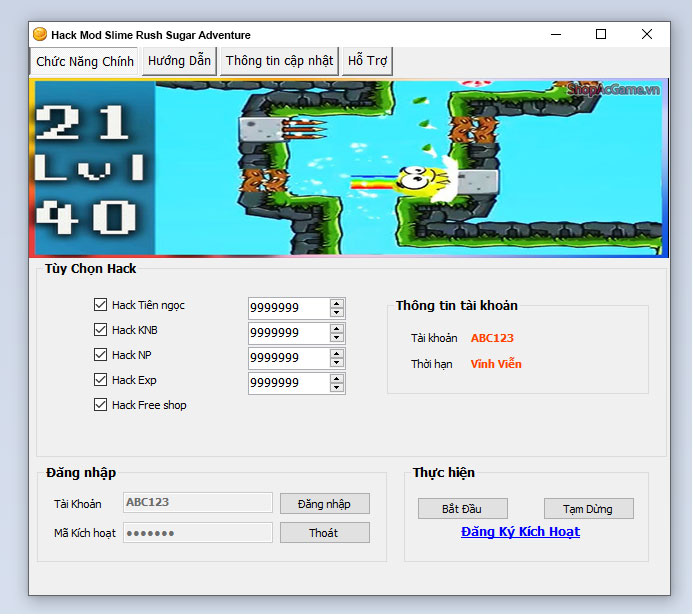
Task: Increase the Hack KNB value with up arrow
Action: (x=337, y=329)
